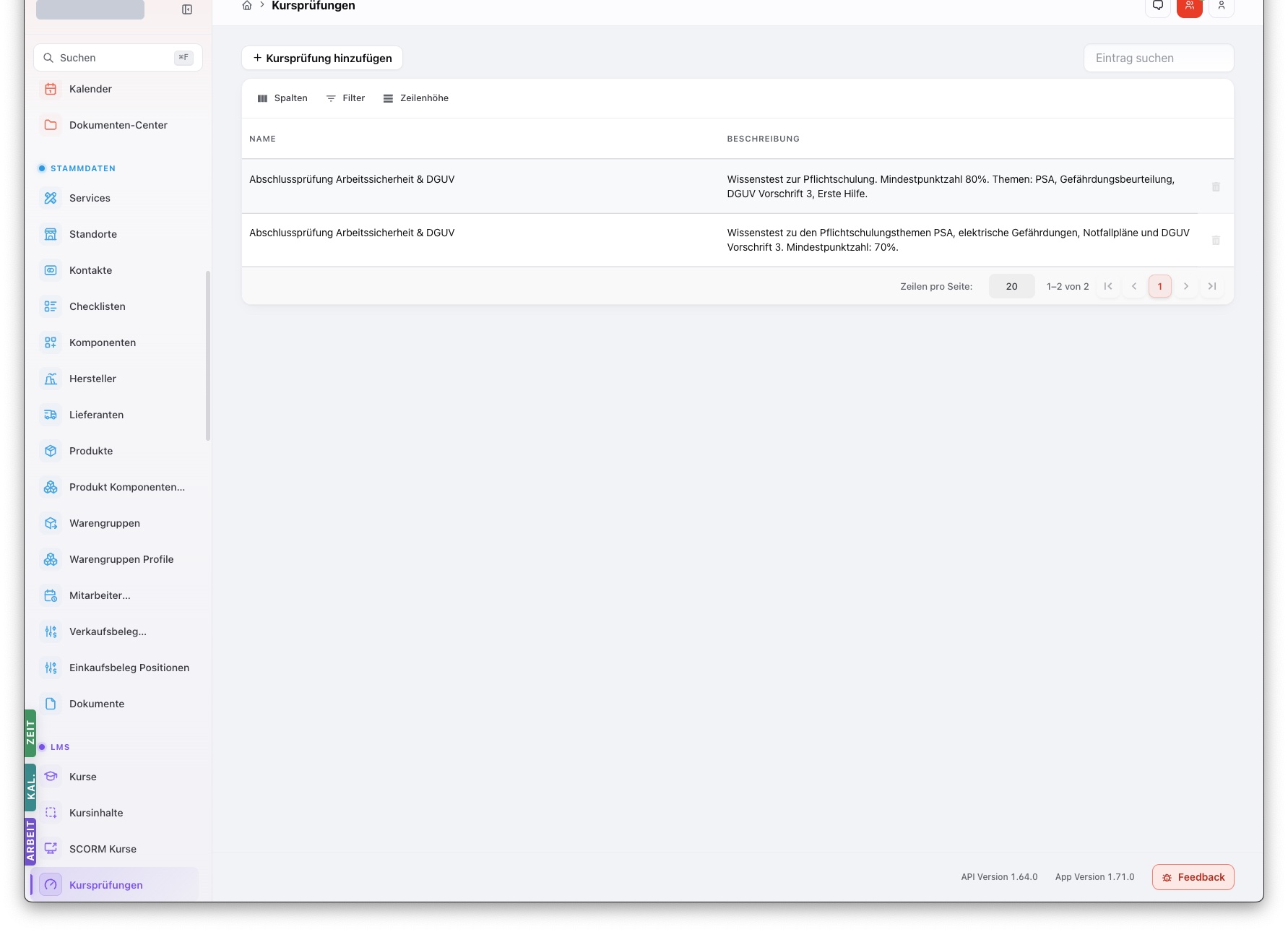
Task: Open the KAL. side tab
Action: [x=30, y=787]
